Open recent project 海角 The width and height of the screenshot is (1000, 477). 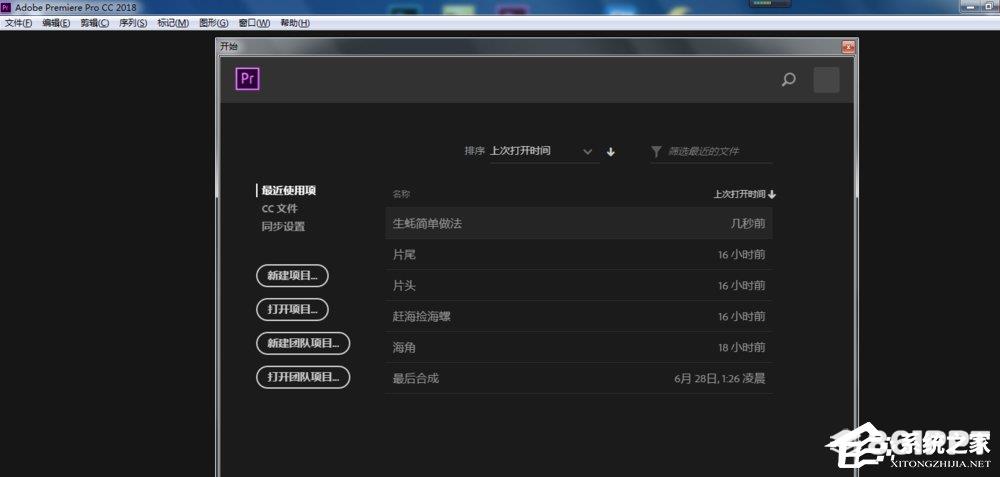click(x=579, y=347)
